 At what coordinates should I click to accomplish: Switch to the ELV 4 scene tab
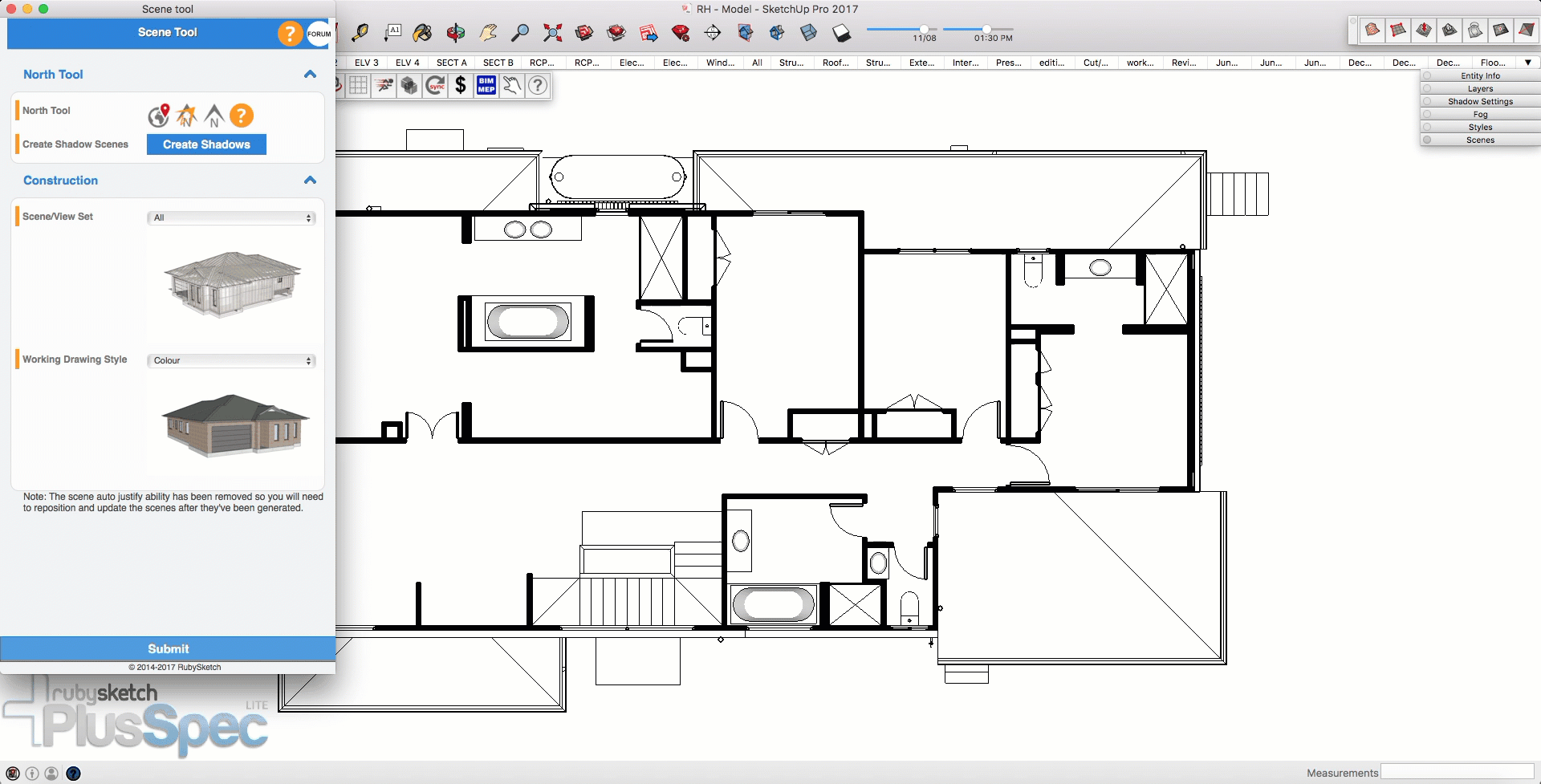pos(407,63)
